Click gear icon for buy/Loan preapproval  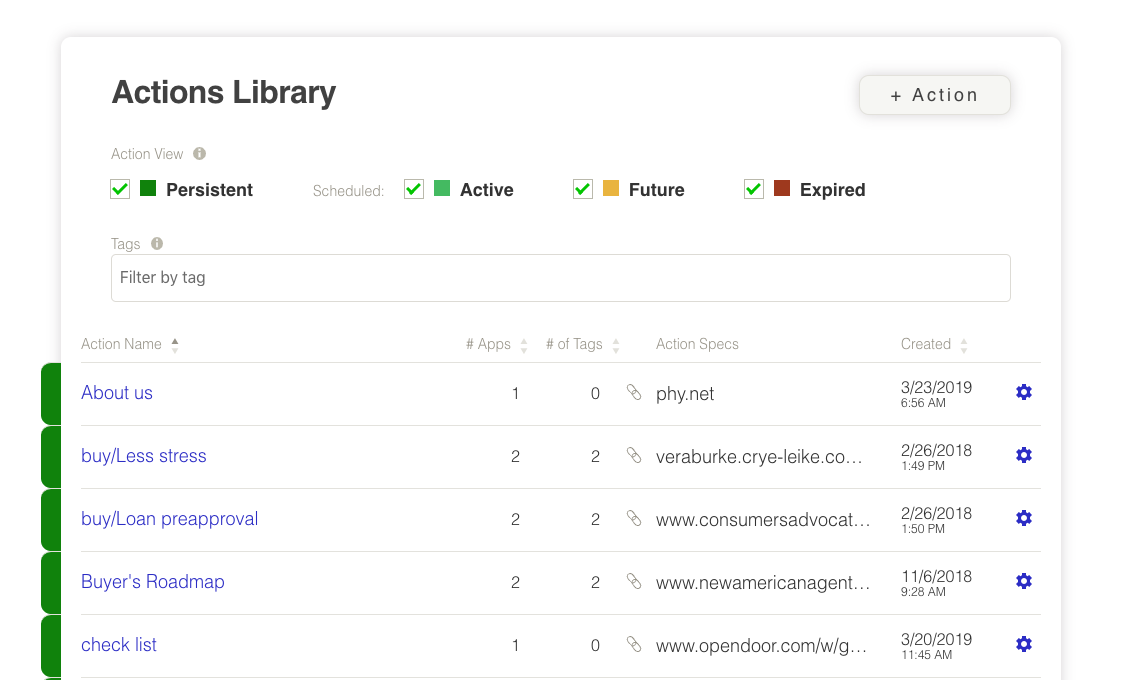click(1023, 518)
